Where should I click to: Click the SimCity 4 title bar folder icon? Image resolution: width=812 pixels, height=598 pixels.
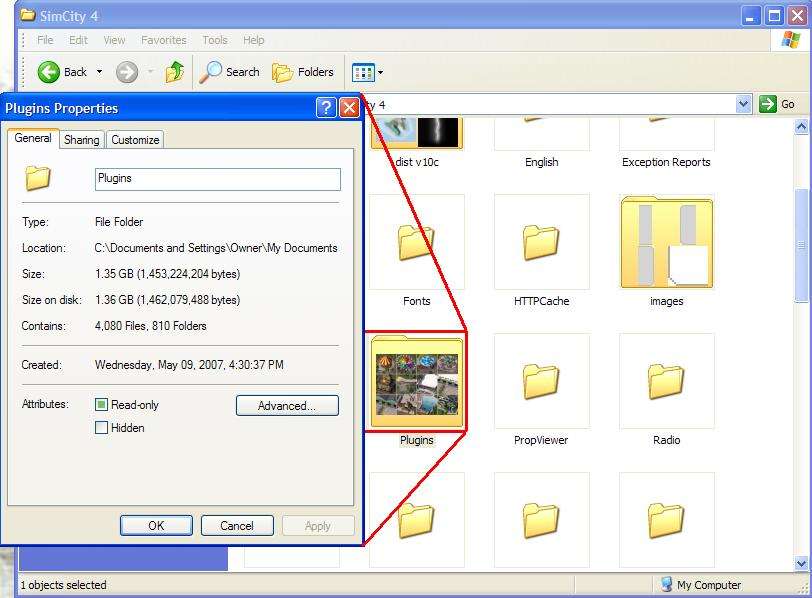27,15
